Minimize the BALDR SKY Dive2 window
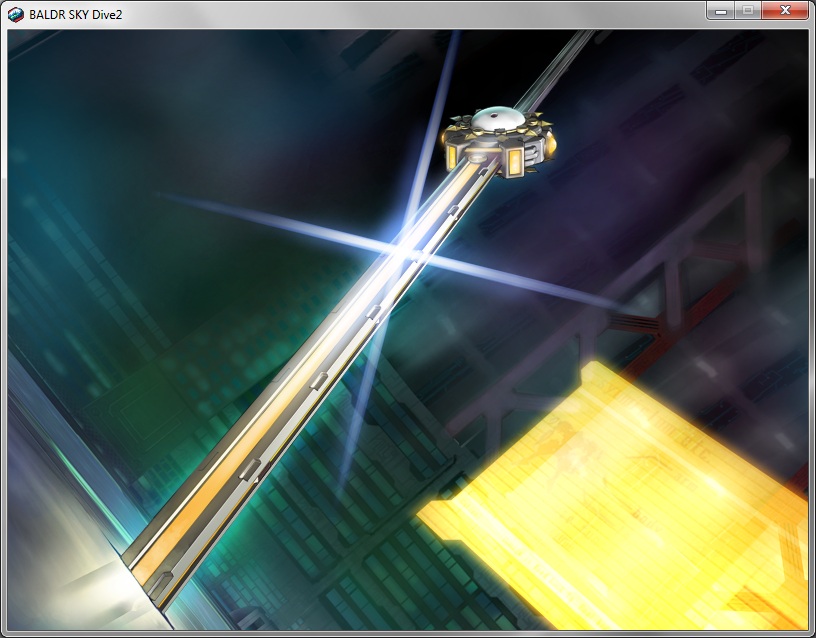The height and width of the screenshot is (638, 816). click(x=721, y=10)
